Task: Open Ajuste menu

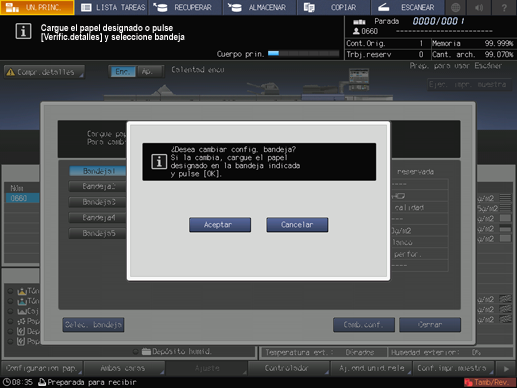Action: point(207,368)
